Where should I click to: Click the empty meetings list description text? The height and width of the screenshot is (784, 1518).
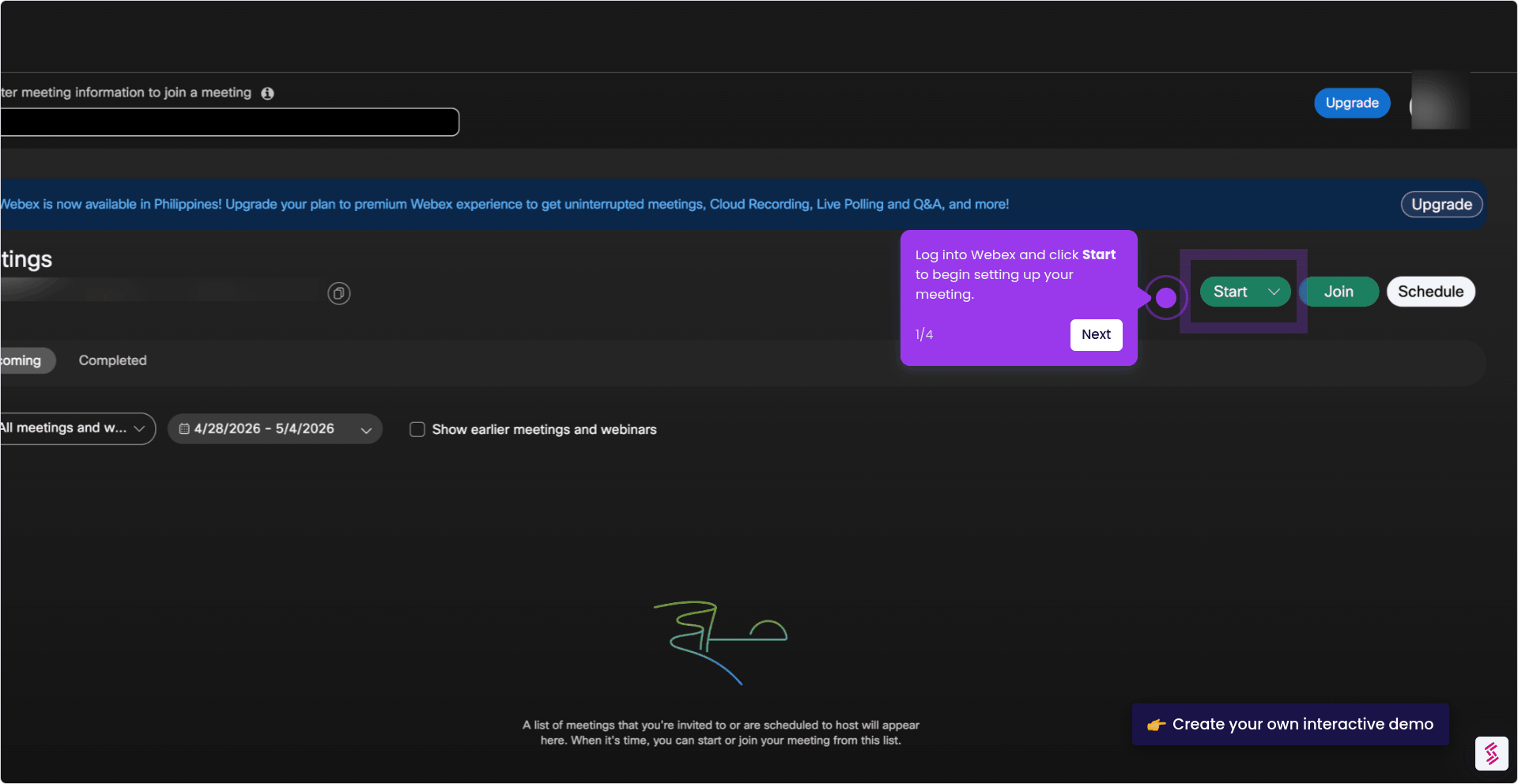(720, 733)
